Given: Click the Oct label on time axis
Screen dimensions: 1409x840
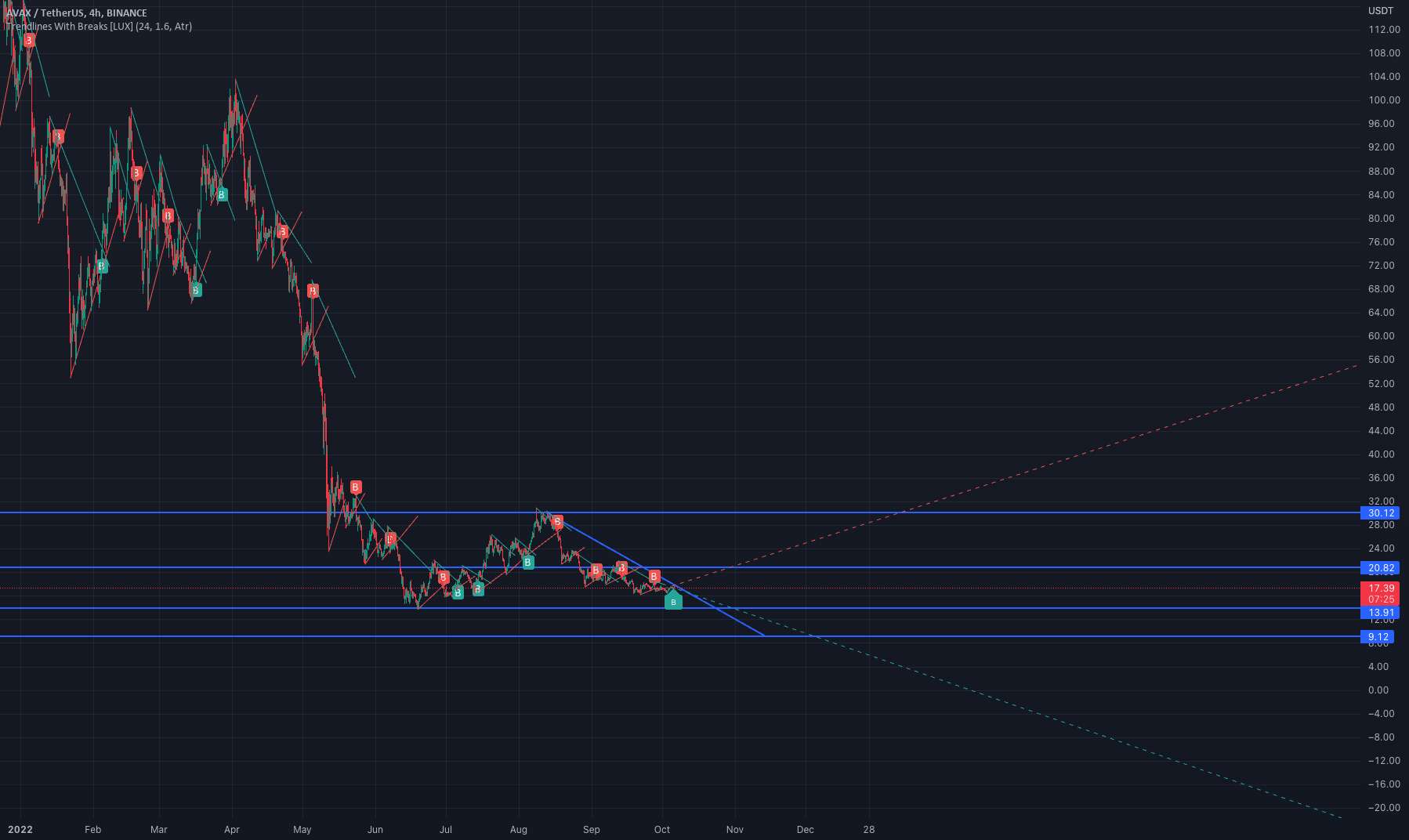Looking at the screenshot, I should point(662,829).
